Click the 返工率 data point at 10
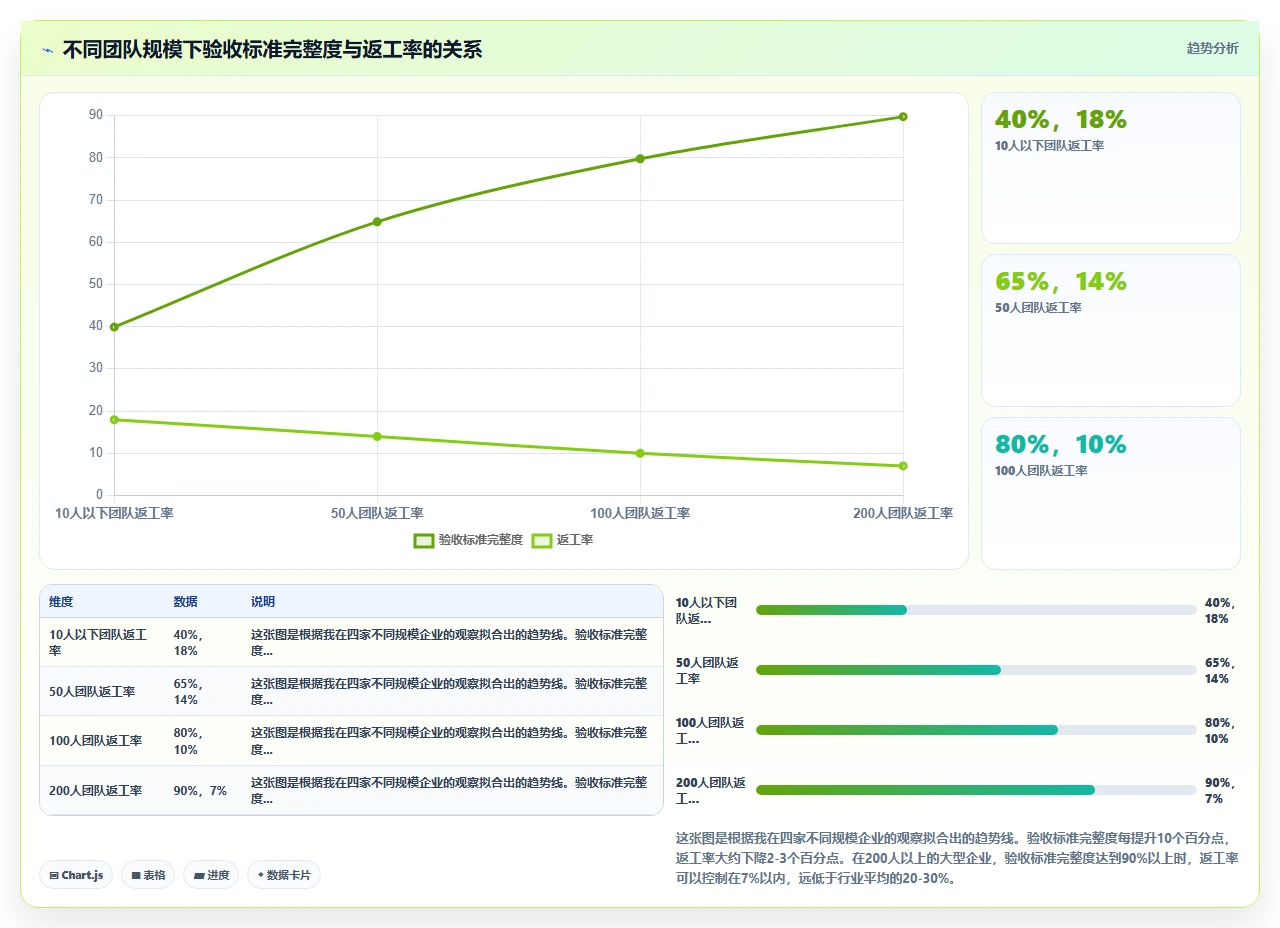The height and width of the screenshot is (928, 1280). point(640,454)
